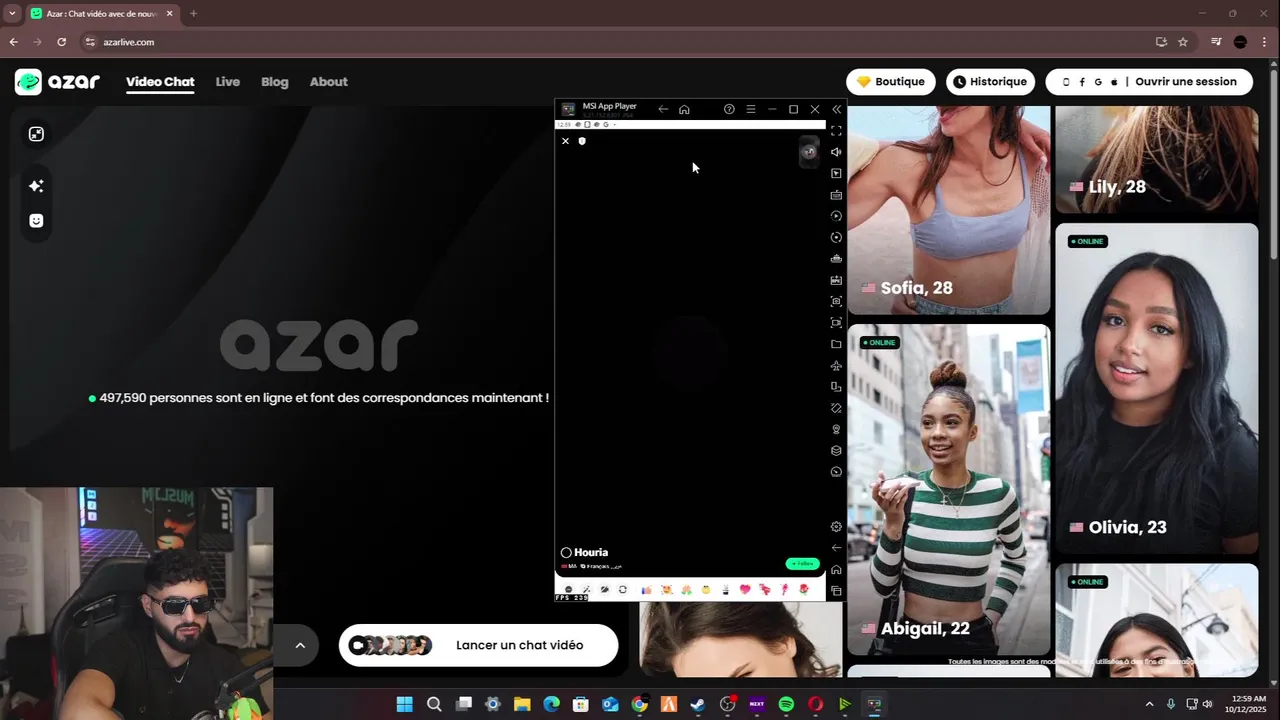
Task: Open the set location icon in MSI sidebar
Action: (836, 429)
